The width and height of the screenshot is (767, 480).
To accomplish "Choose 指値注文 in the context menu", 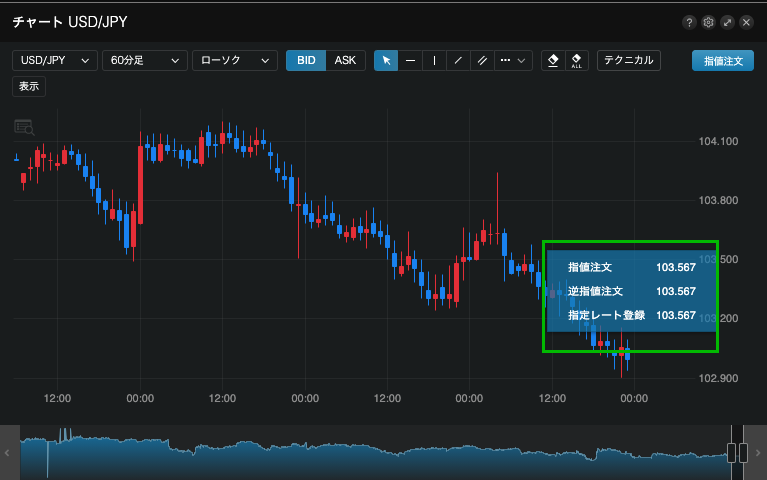I will pyautogui.click(x=632, y=267).
